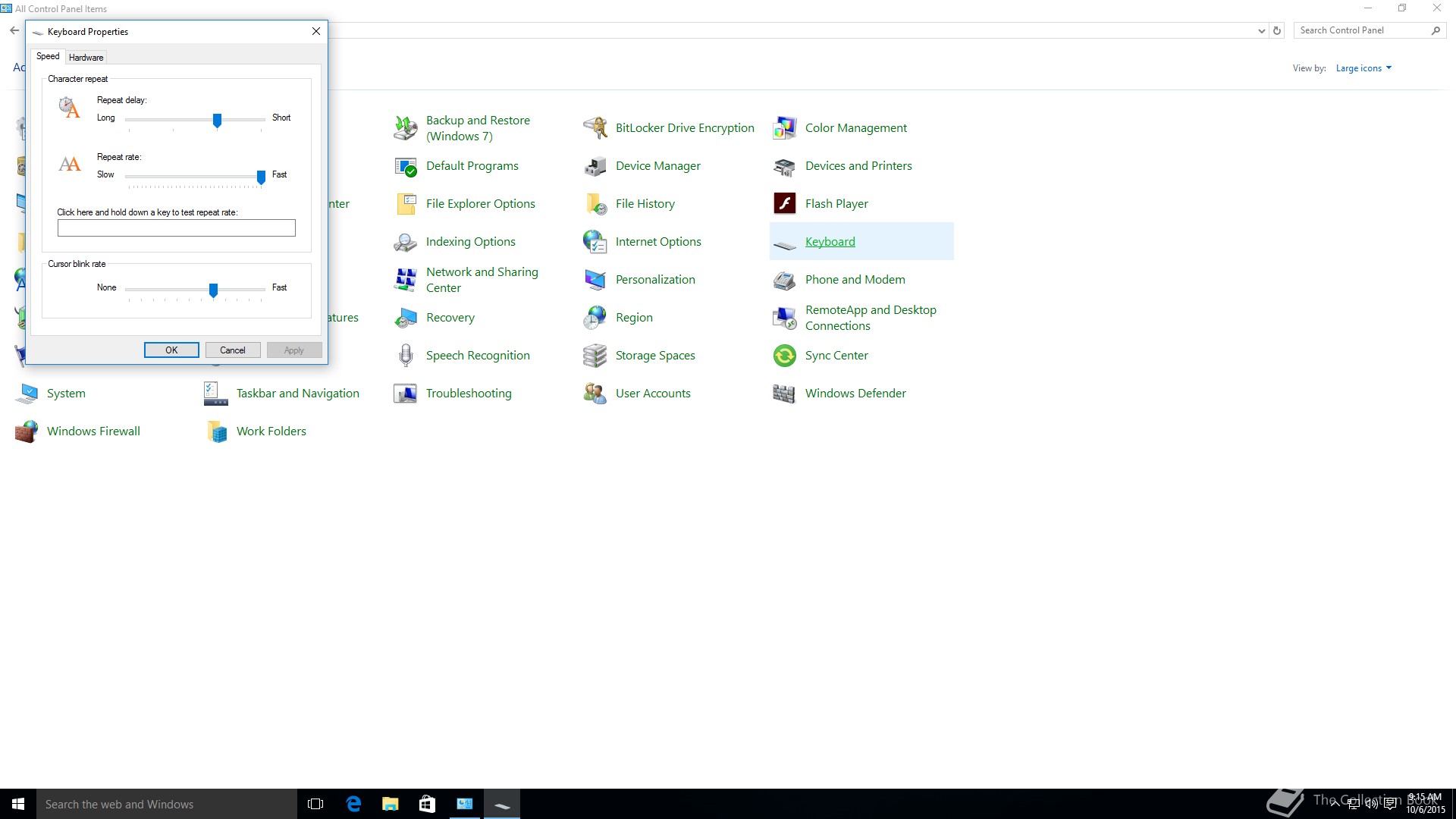
Task: Open Speech Recognition microphone icon
Action: click(x=406, y=356)
